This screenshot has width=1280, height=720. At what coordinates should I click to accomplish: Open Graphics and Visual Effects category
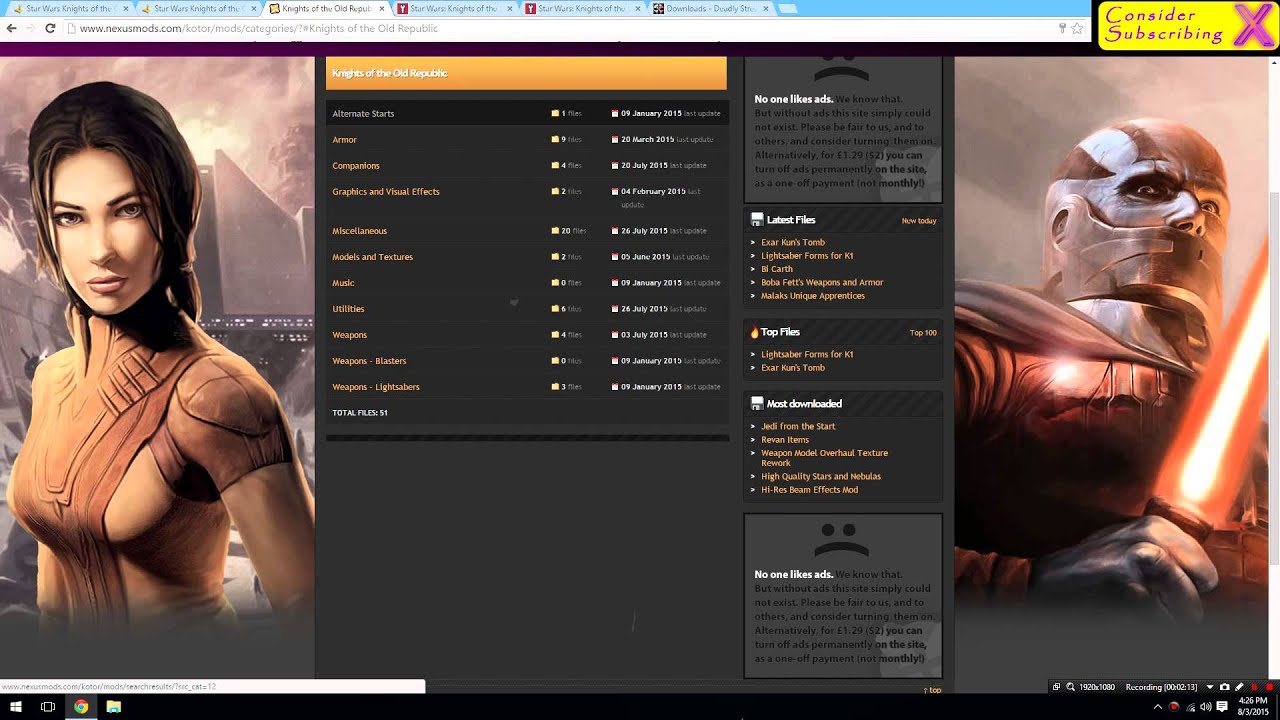386,192
